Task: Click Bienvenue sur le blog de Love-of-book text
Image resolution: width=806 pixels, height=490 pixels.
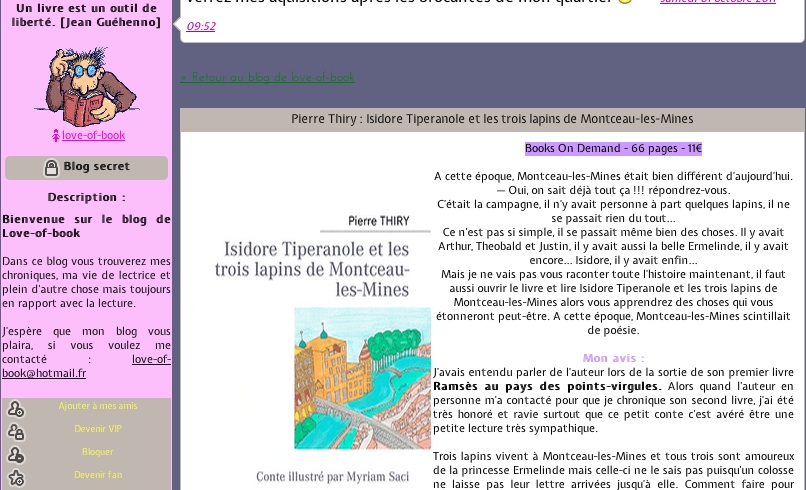Action: click(x=86, y=226)
